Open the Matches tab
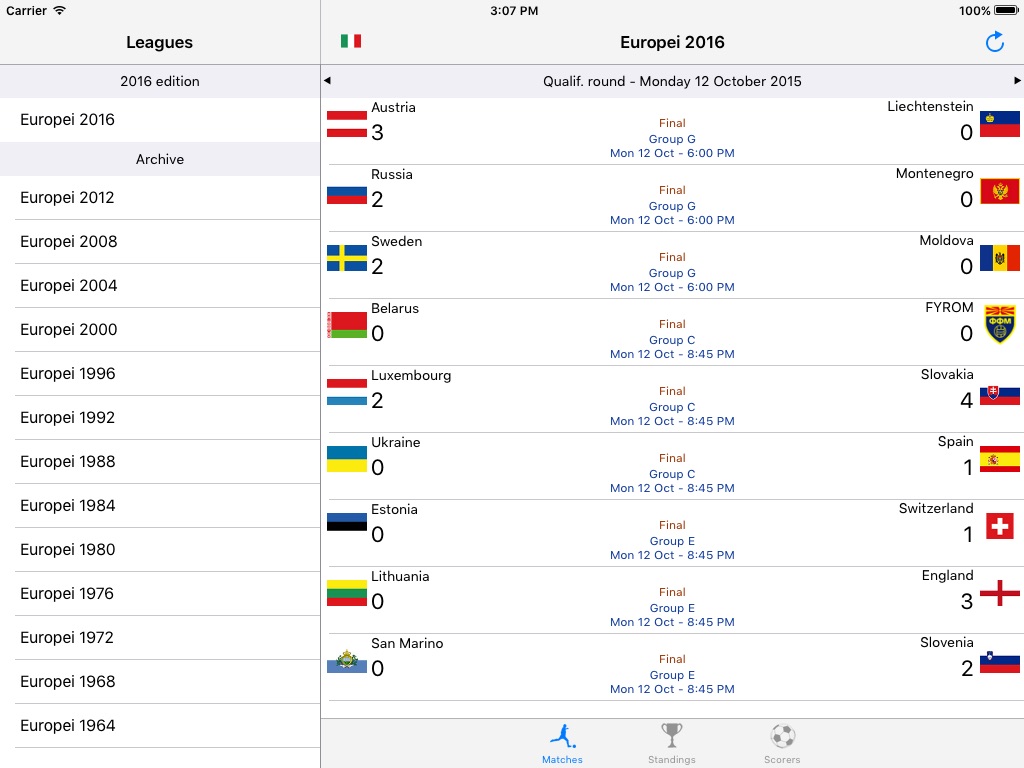 point(562,744)
